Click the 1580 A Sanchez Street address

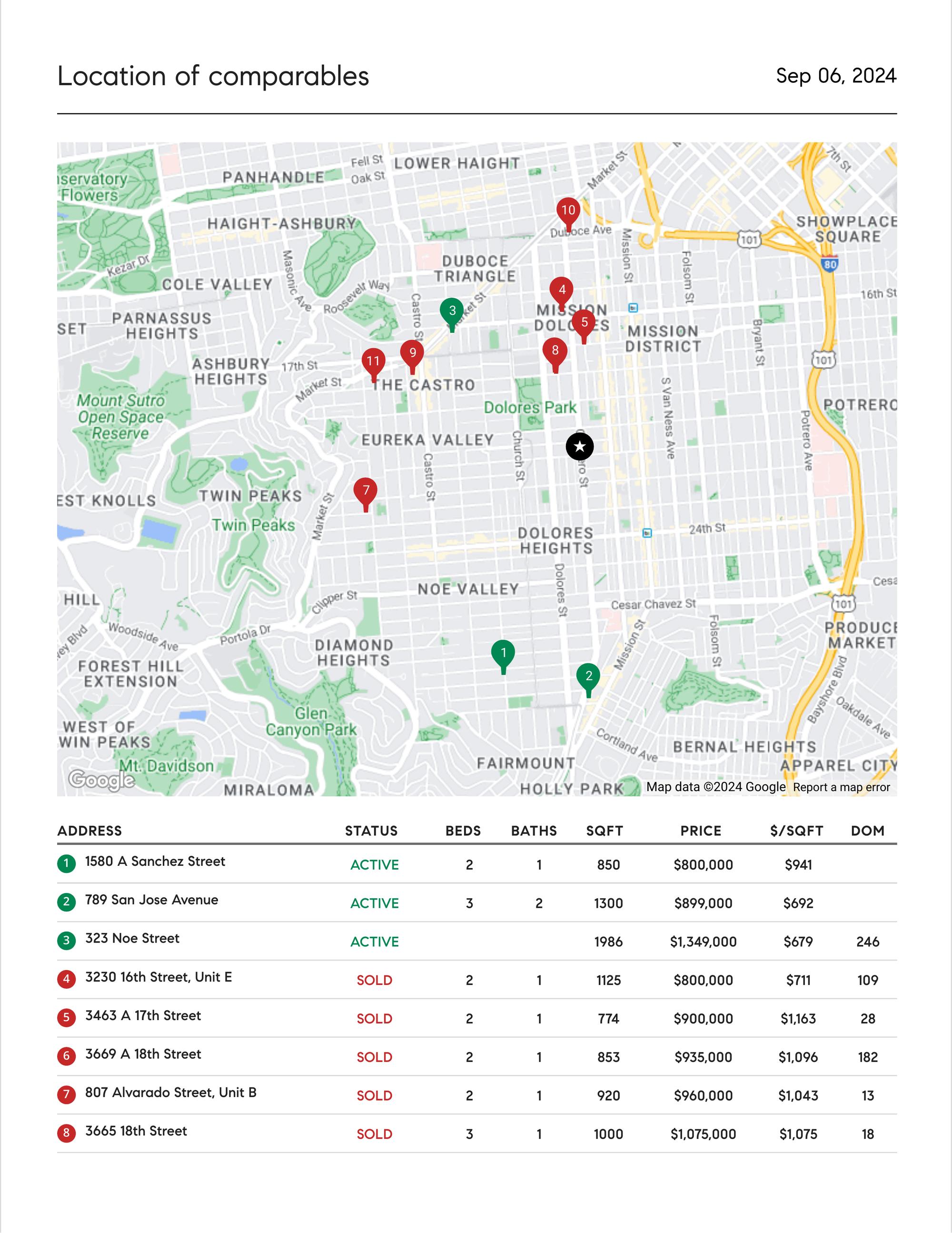[x=155, y=862]
